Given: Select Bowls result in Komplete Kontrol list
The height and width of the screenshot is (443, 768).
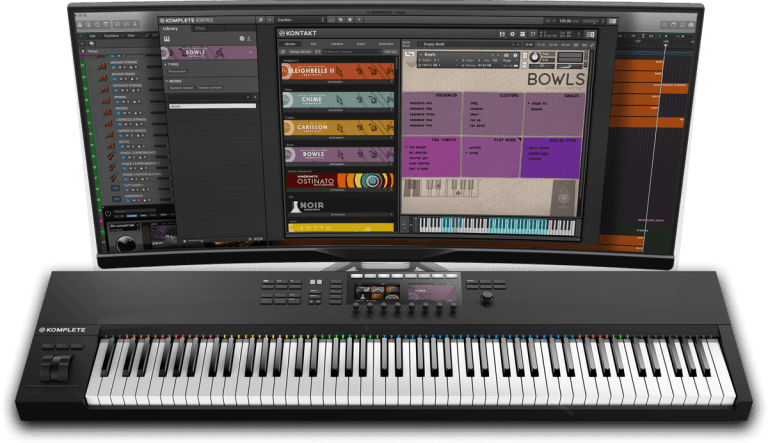Looking at the screenshot, I should coord(212,106).
